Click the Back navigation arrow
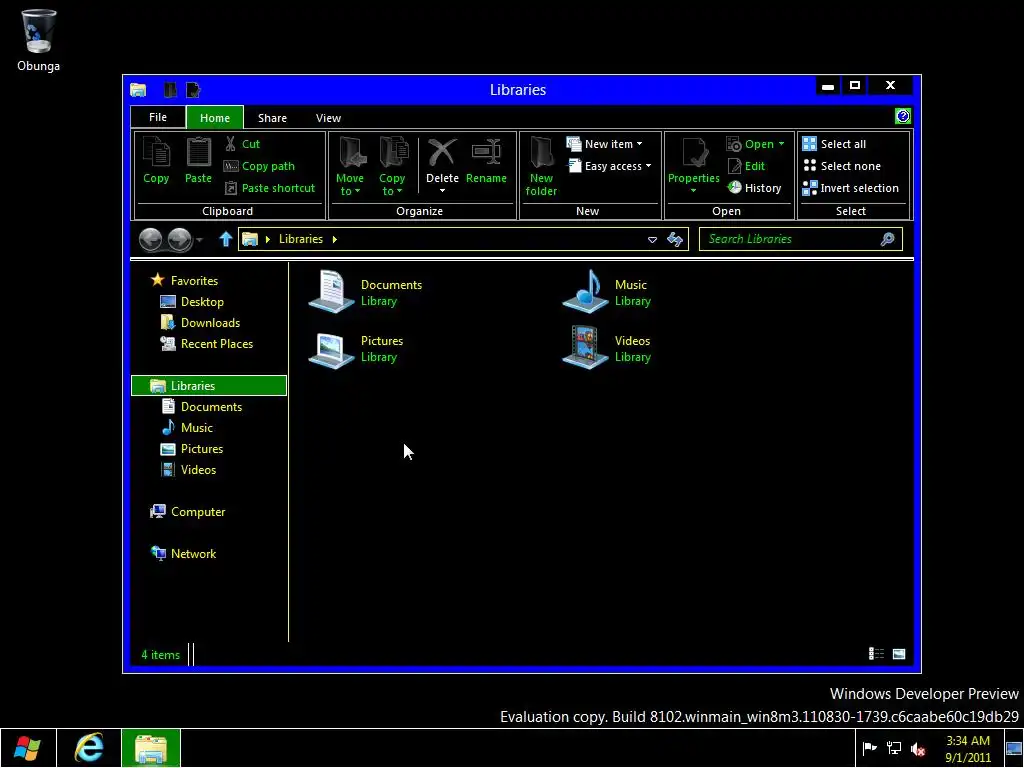1024x768 pixels. (151, 240)
